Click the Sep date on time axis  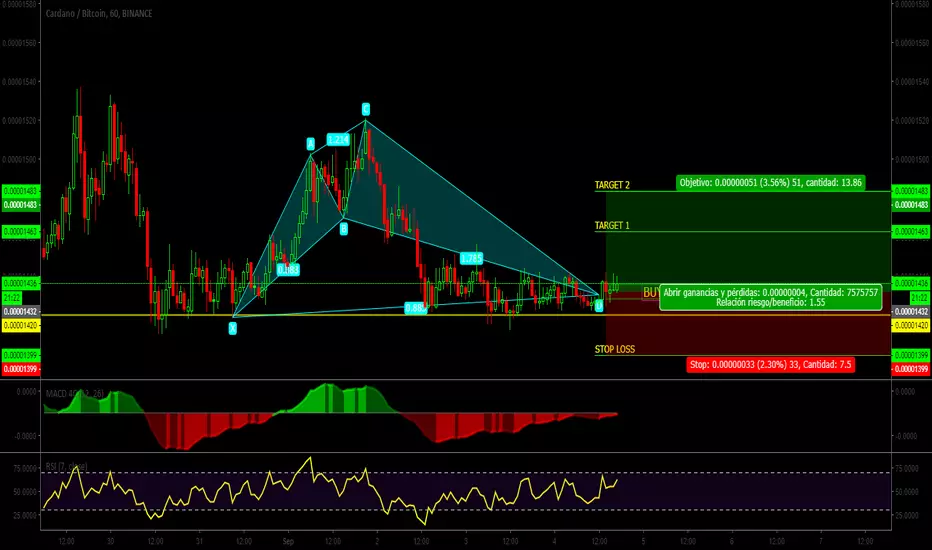click(288, 541)
